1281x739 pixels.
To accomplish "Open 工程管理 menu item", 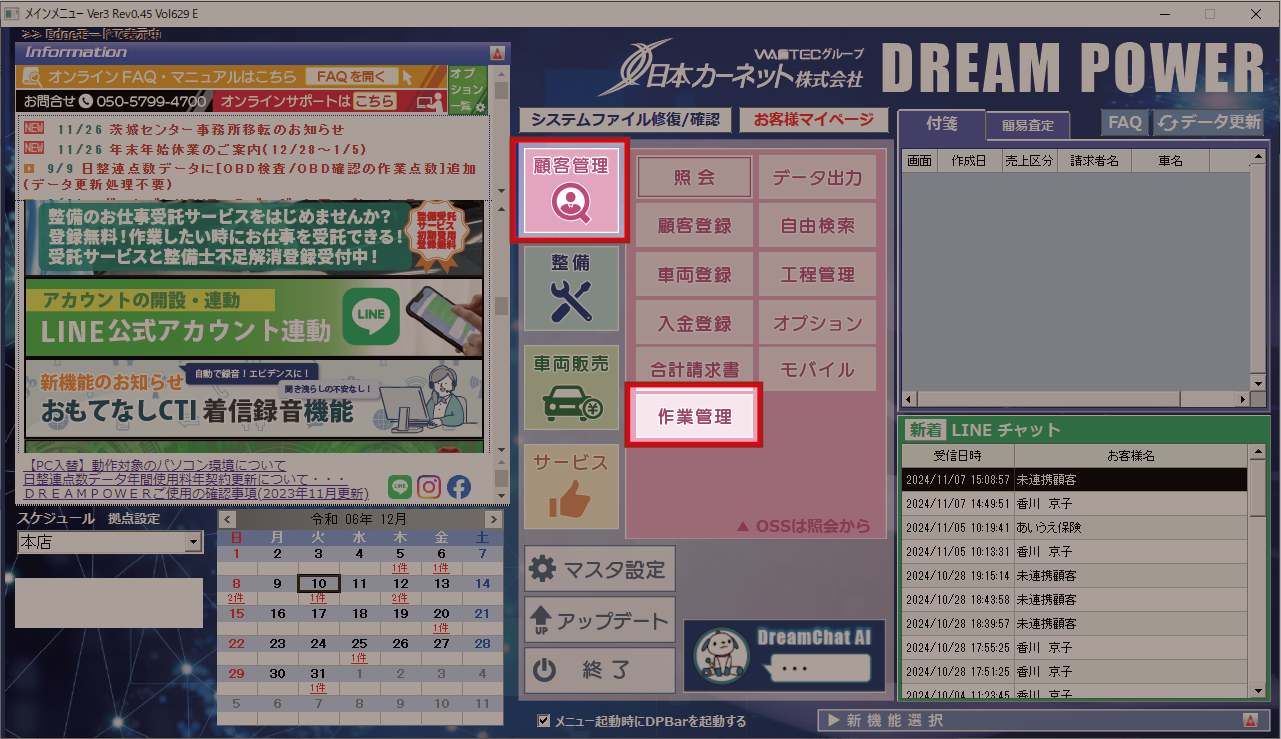I will 817,274.
